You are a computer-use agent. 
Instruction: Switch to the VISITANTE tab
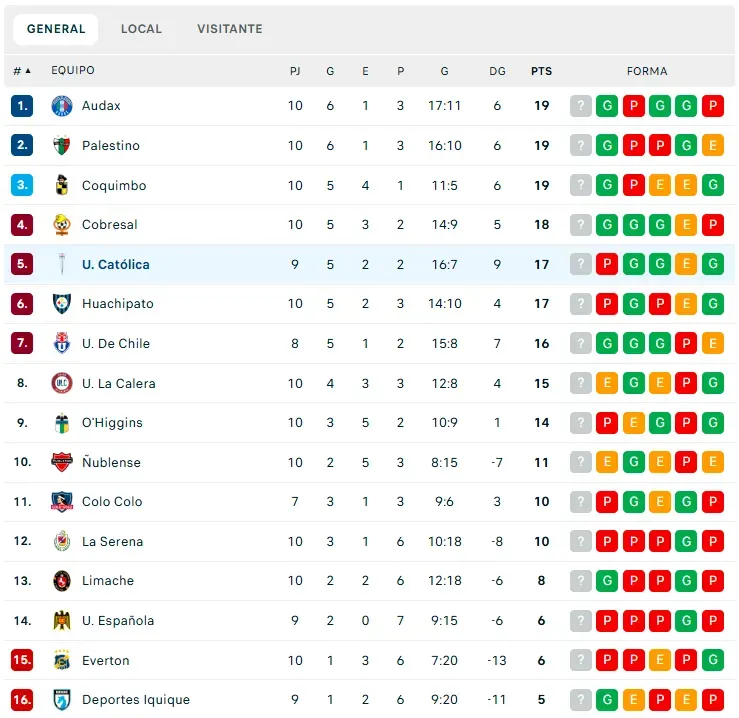point(230,29)
